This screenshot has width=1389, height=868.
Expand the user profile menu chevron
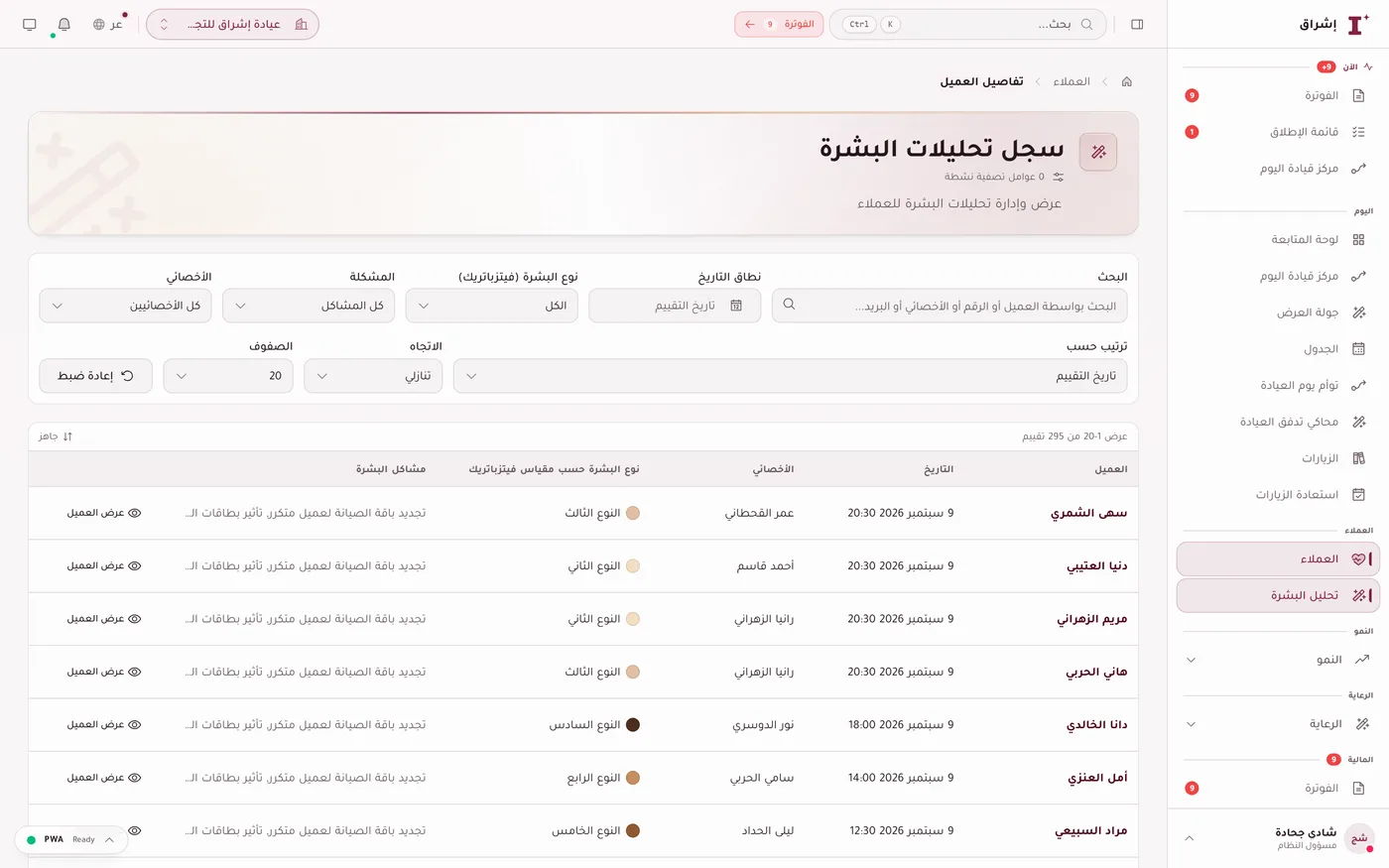(1189, 838)
